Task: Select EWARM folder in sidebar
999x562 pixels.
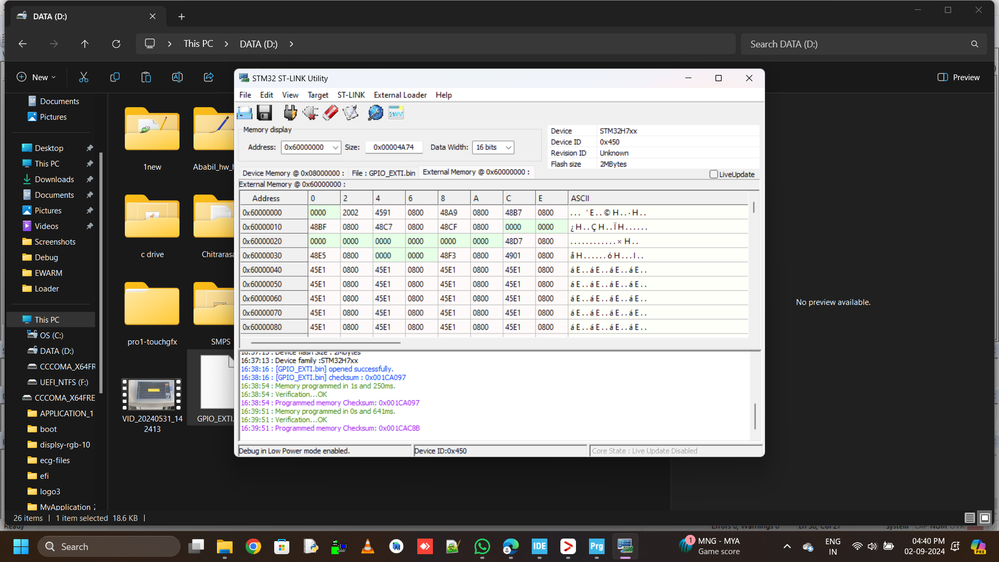Action: pos(48,273)
